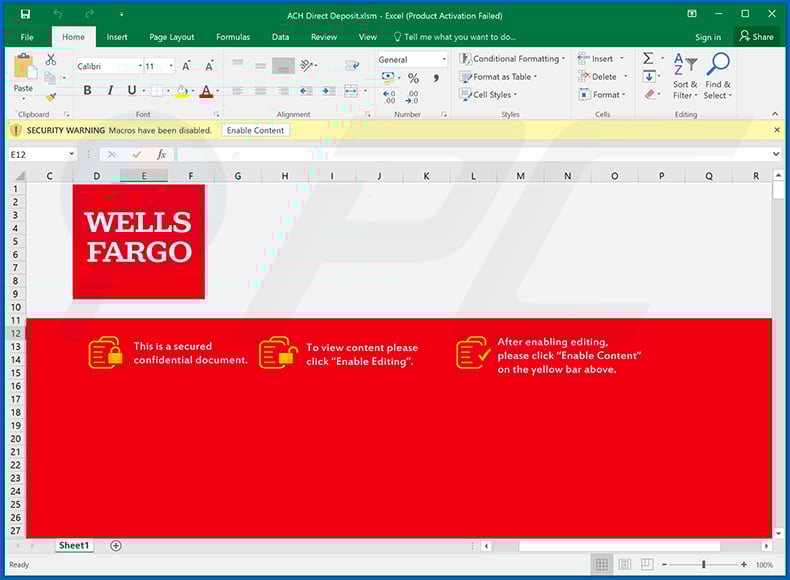This screenshot has height=580, width=790.
Task: Open the General number format dropdown
Action: coord(444,59)
